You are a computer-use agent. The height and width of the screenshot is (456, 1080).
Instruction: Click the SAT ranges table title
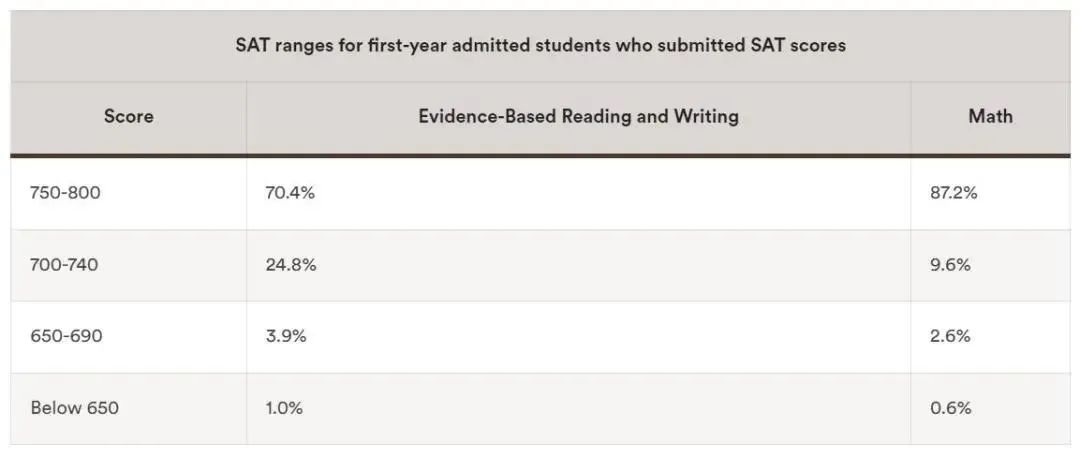tap(540, 45)
